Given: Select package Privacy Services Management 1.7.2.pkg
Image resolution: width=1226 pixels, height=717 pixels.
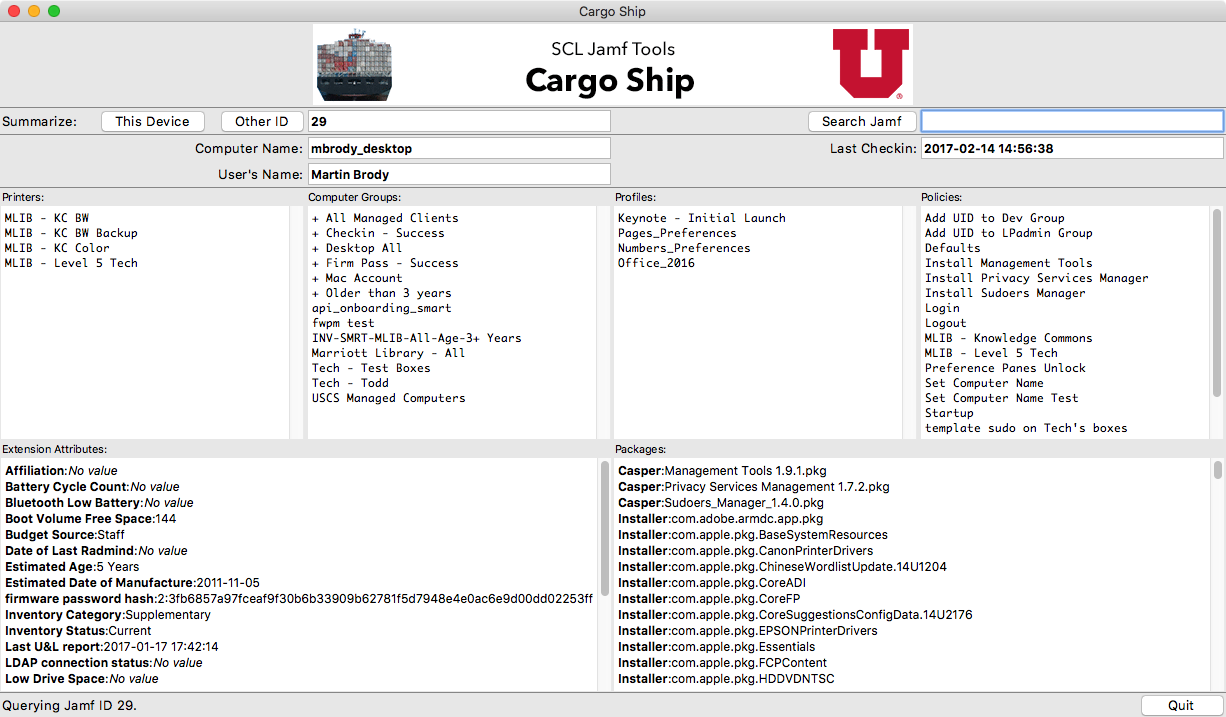Looking at the screenshot, I should click(753, 487).
